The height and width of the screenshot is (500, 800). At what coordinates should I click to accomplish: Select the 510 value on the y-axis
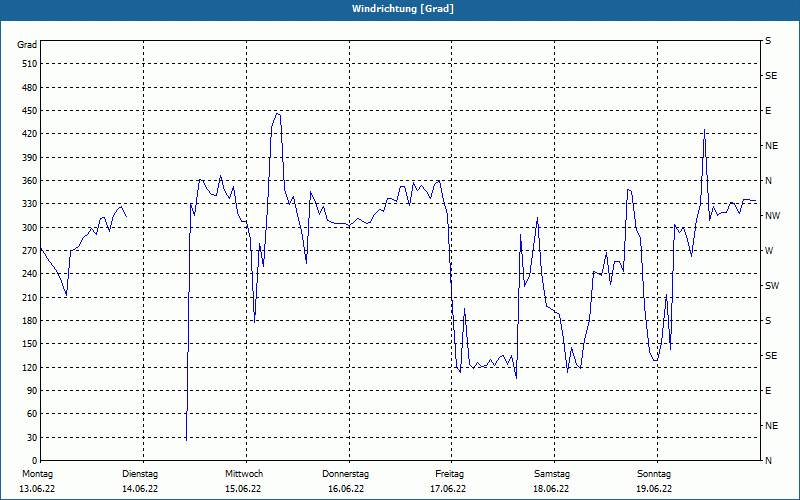(30, 64)
